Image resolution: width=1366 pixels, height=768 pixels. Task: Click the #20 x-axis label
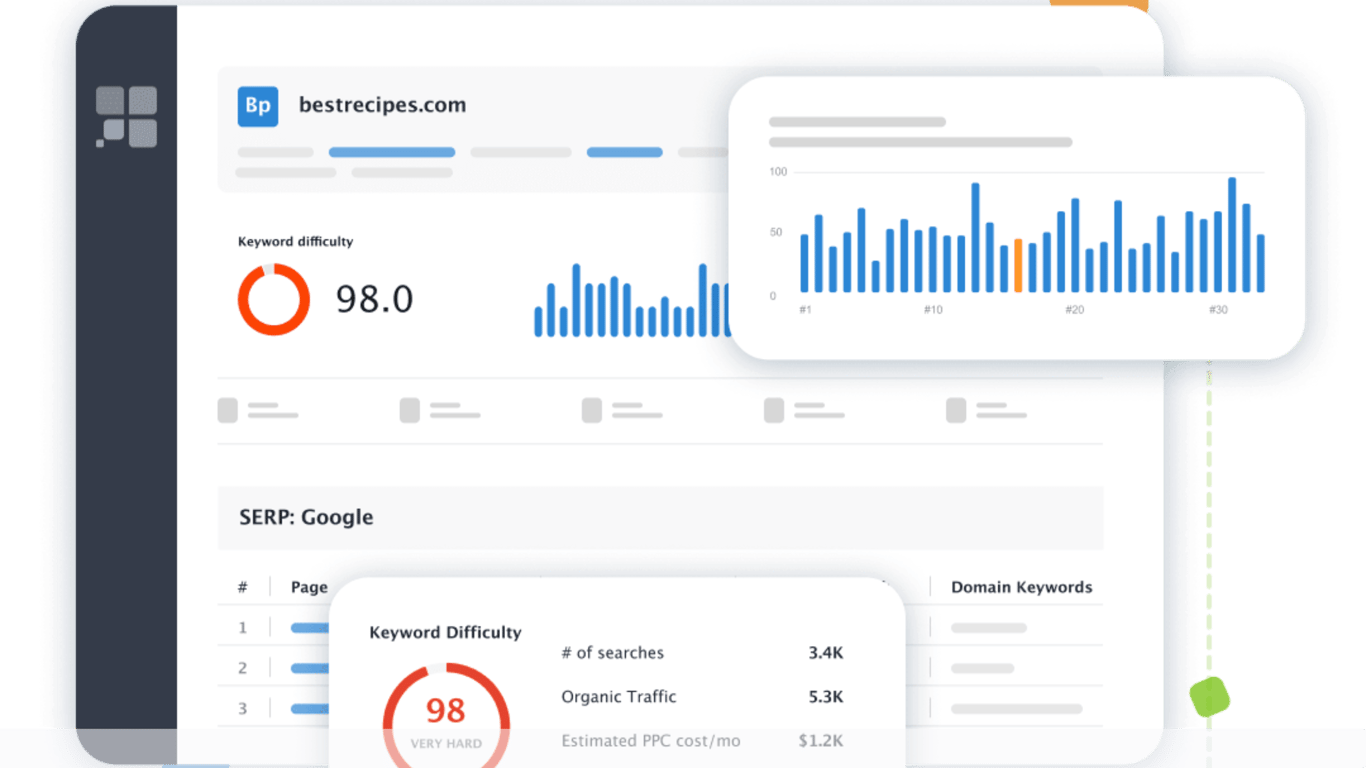click(1075, 310)
